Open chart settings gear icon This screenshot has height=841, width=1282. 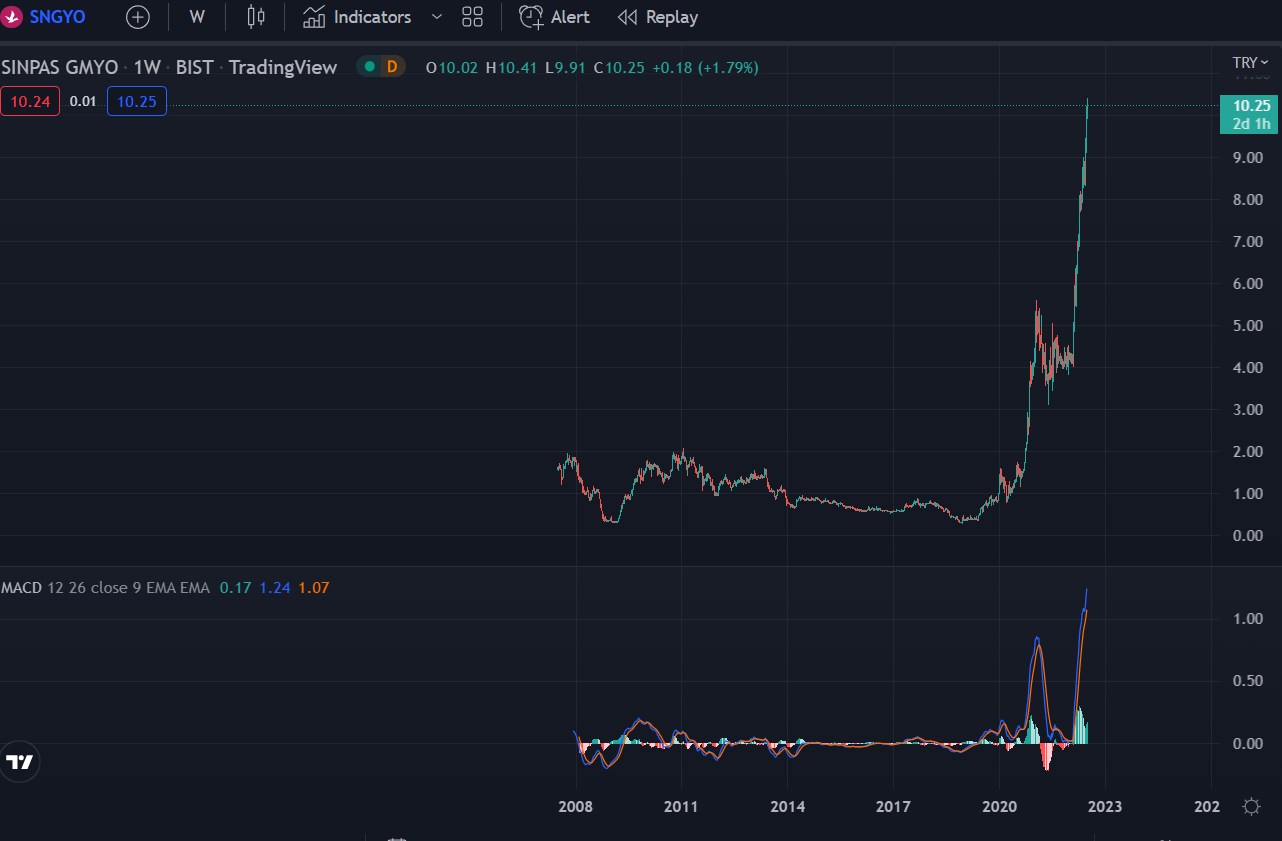point(1251,806)
